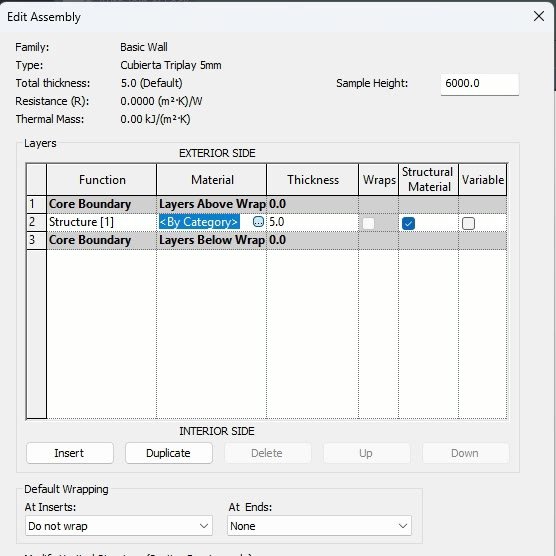Close the Edit Assembly dialog
This screenshot has width=556, height=556.
click(x=539, y=16)
